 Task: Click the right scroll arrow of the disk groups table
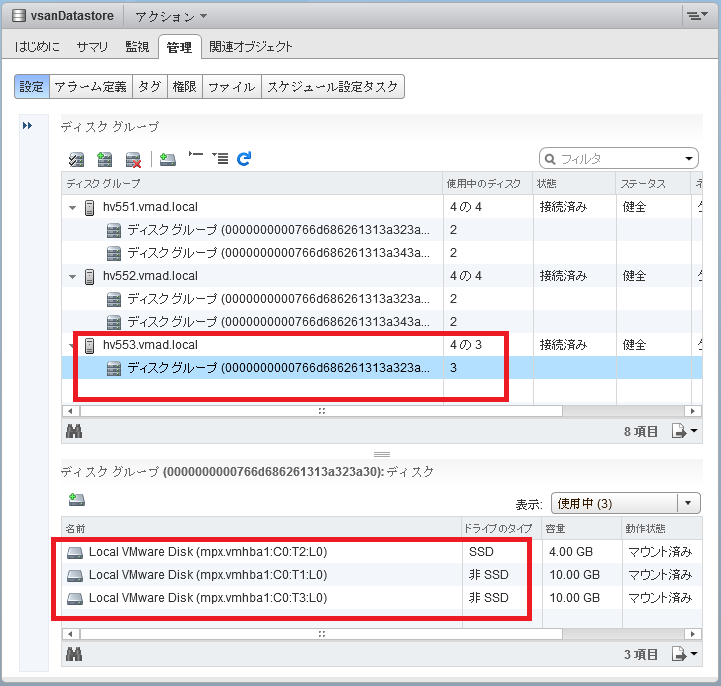click(x=692, y=411)
